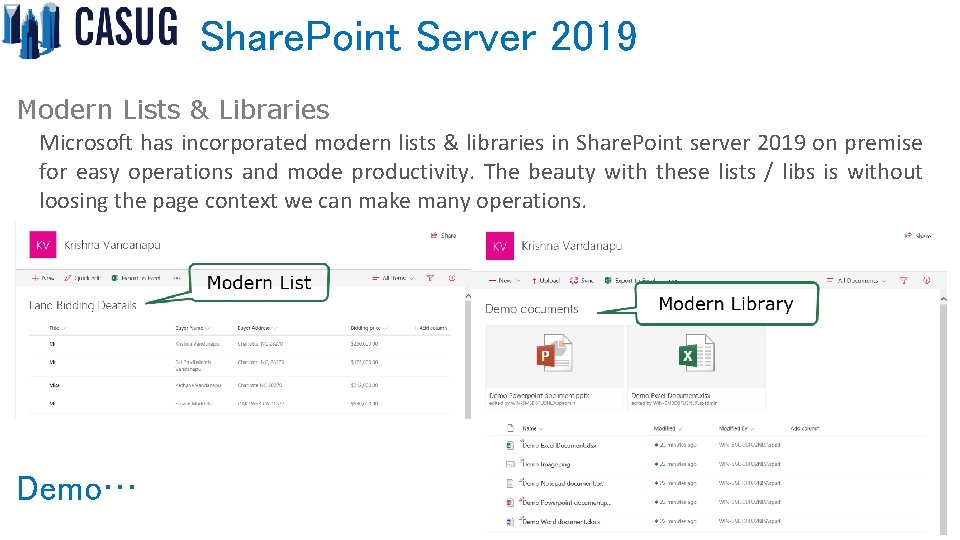Click Excel file icon in Demo Excel row
The image size is (960, 540).
(510, 446)
